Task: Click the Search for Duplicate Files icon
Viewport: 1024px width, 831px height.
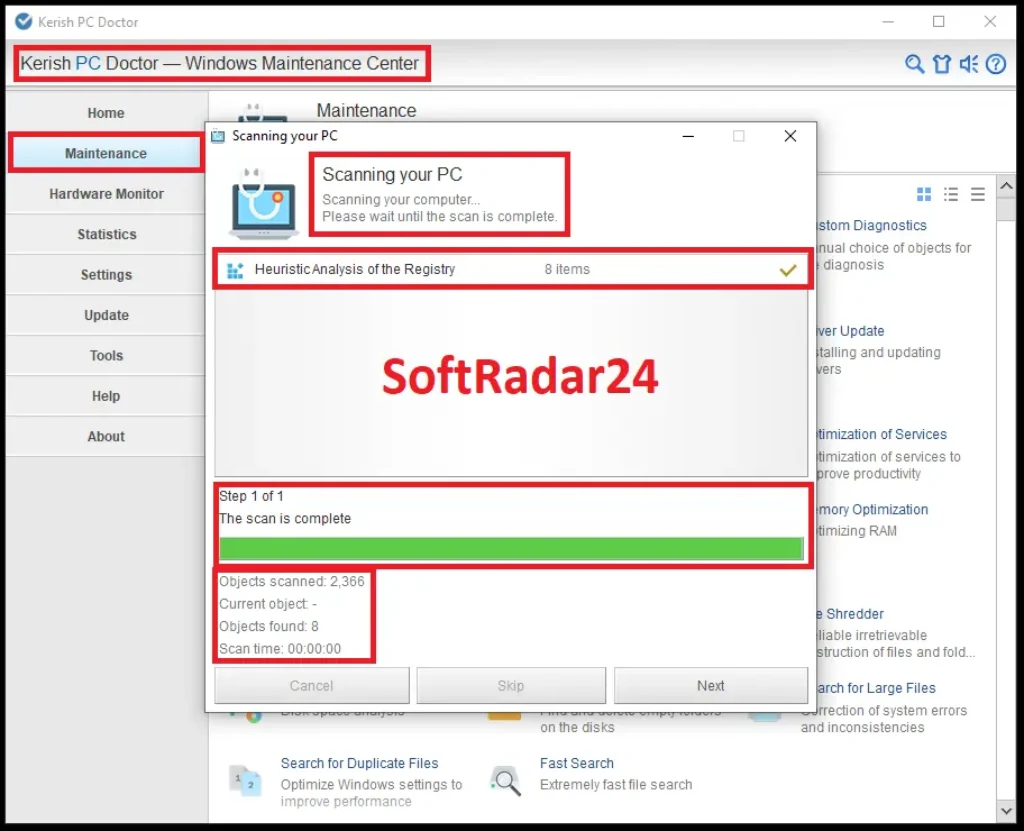Action: (246, 779)
